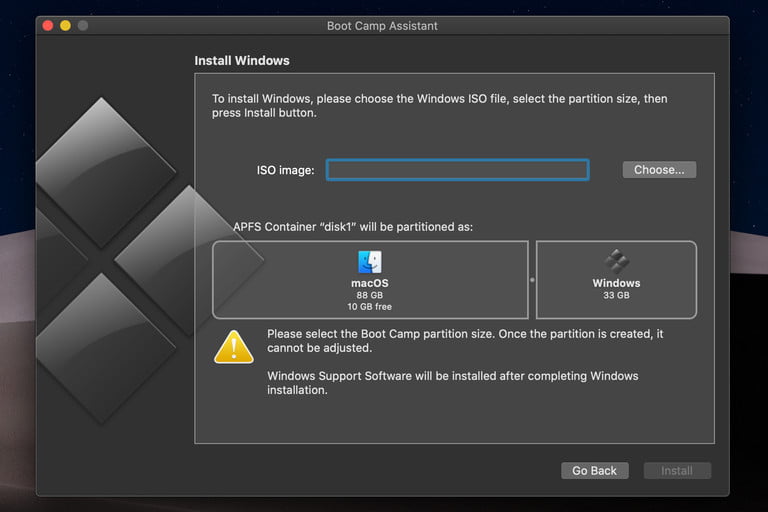Image resolution: width=768 pixels, height=512 pixels.
Task: Select the '88 GB' macOS partition size text
Action: pyautogui.click(x=369, y=295)
